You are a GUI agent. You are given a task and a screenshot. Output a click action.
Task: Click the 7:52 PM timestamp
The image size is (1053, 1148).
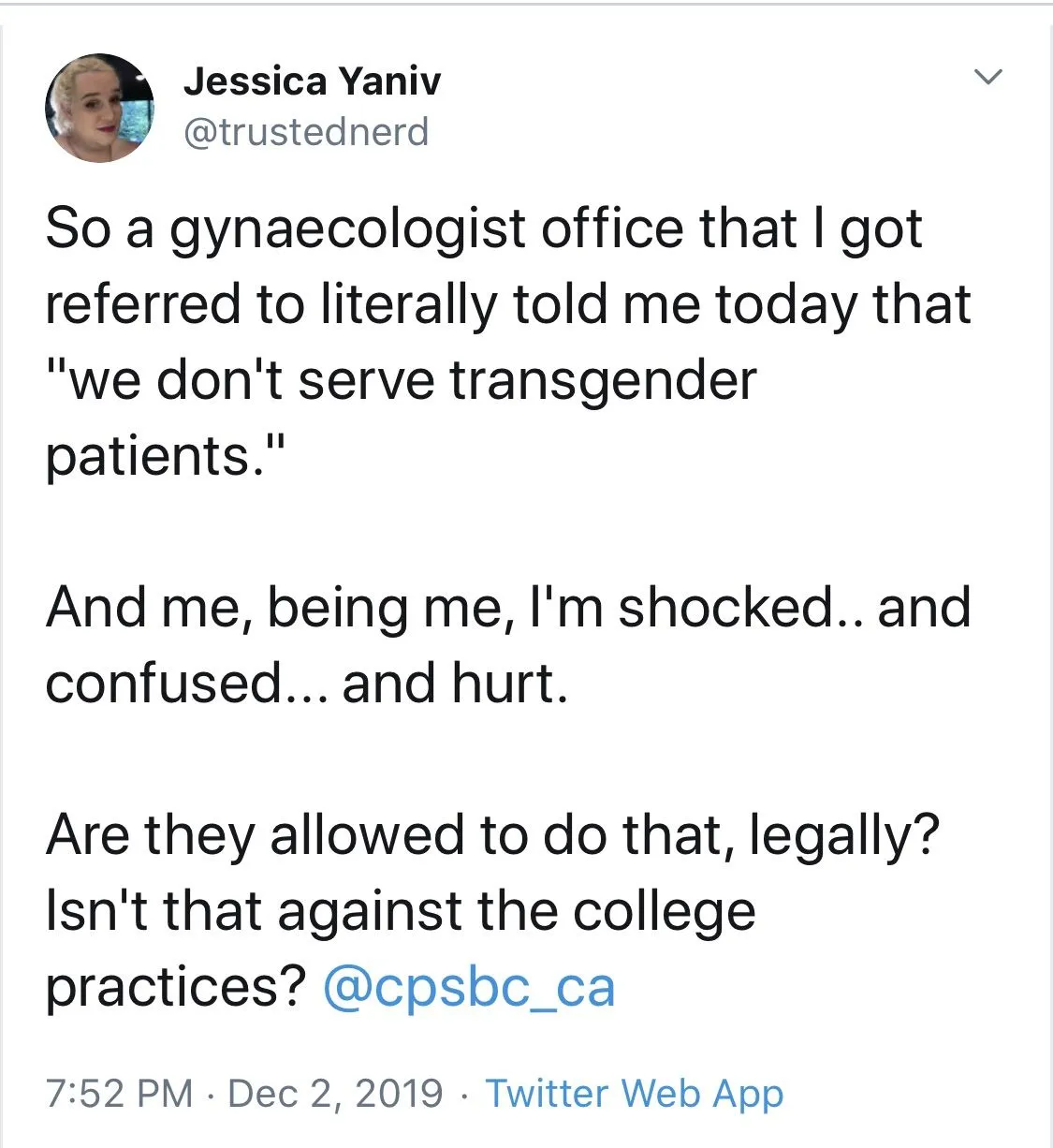pos(119,1093)
